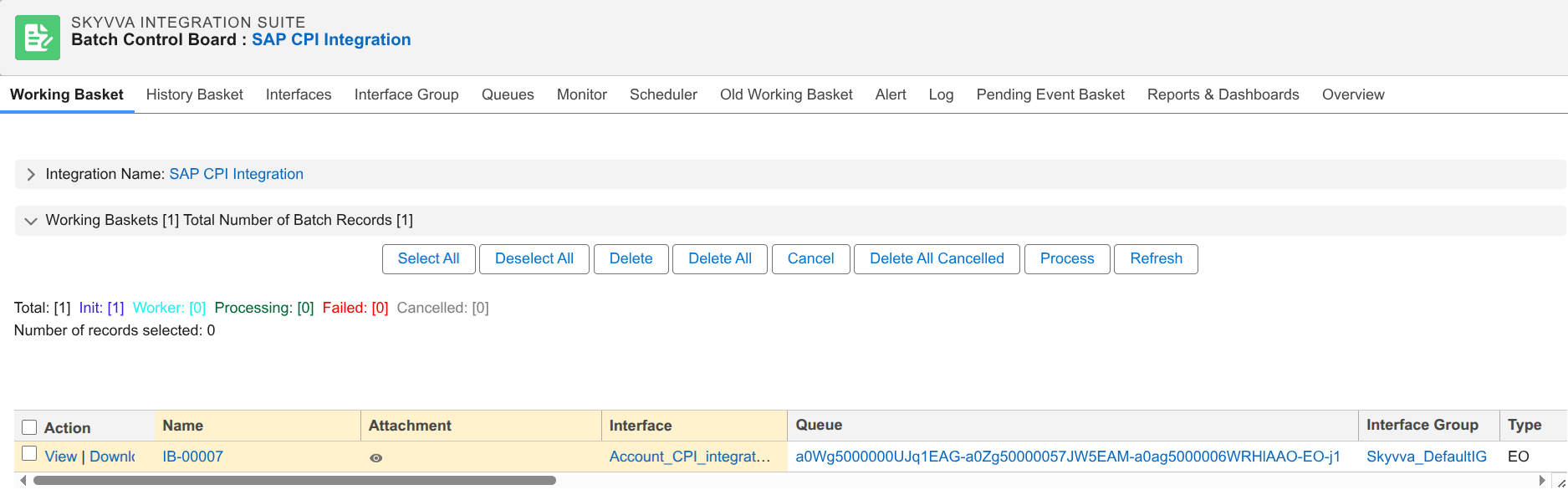Open the attachment eye icon for IB-00007
This screenshot has width=1568, height=495.
[376, 458]
